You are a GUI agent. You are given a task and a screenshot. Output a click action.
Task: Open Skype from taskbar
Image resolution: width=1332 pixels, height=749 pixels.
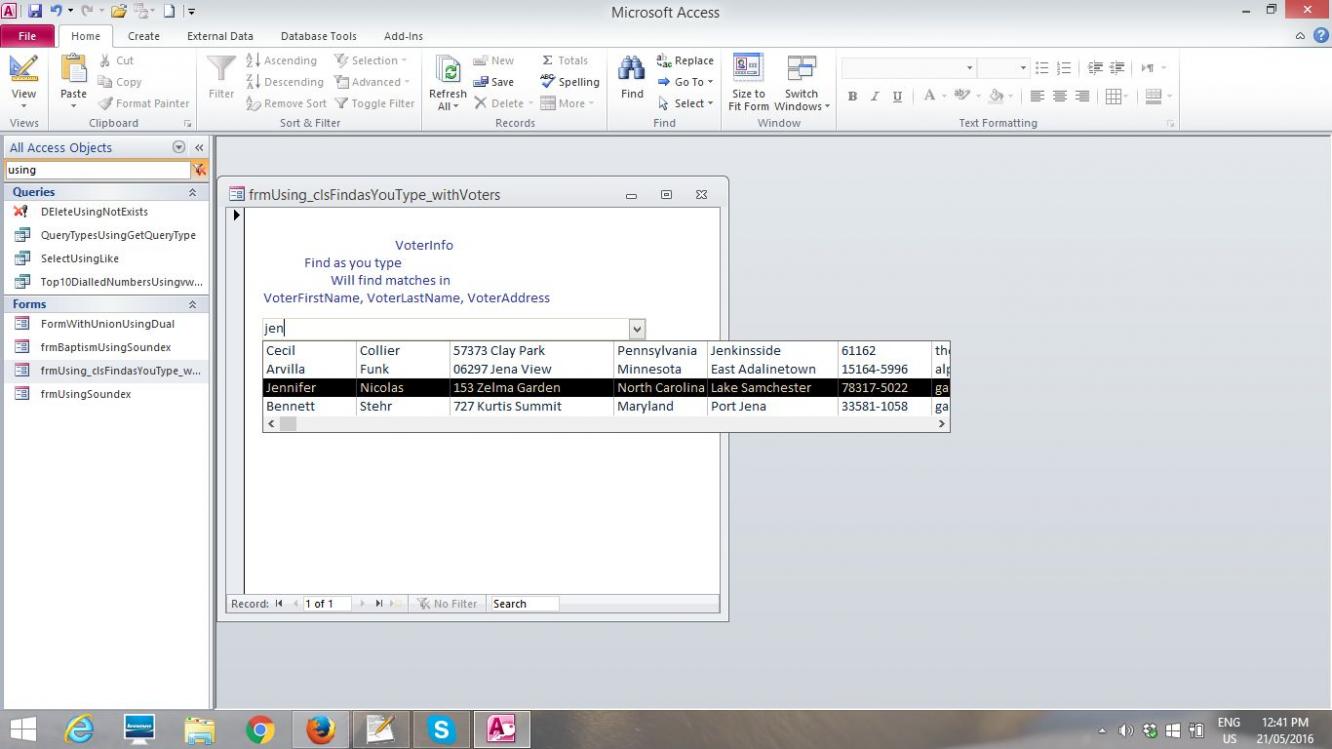(x=441, y=729)
